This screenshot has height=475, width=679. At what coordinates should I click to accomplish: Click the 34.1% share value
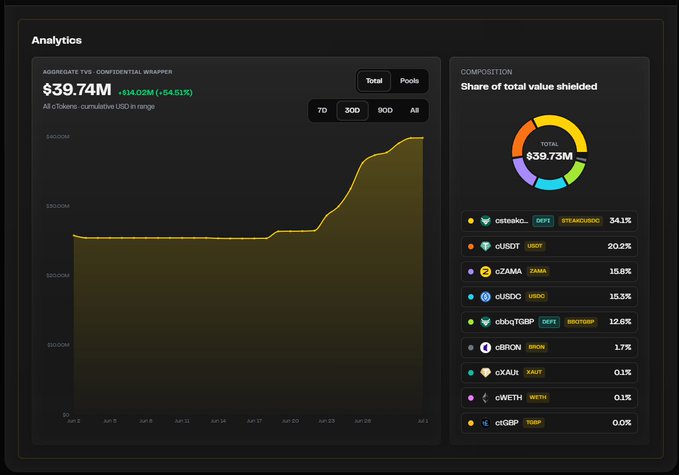(x=620, y=221)
